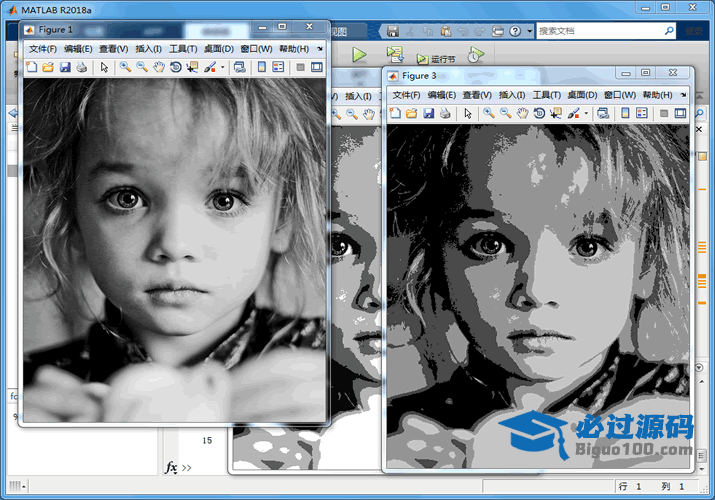Toggle Rotate 3D tool in Figure 3
This screenshot has width=715, height=500.
(539, 113)
